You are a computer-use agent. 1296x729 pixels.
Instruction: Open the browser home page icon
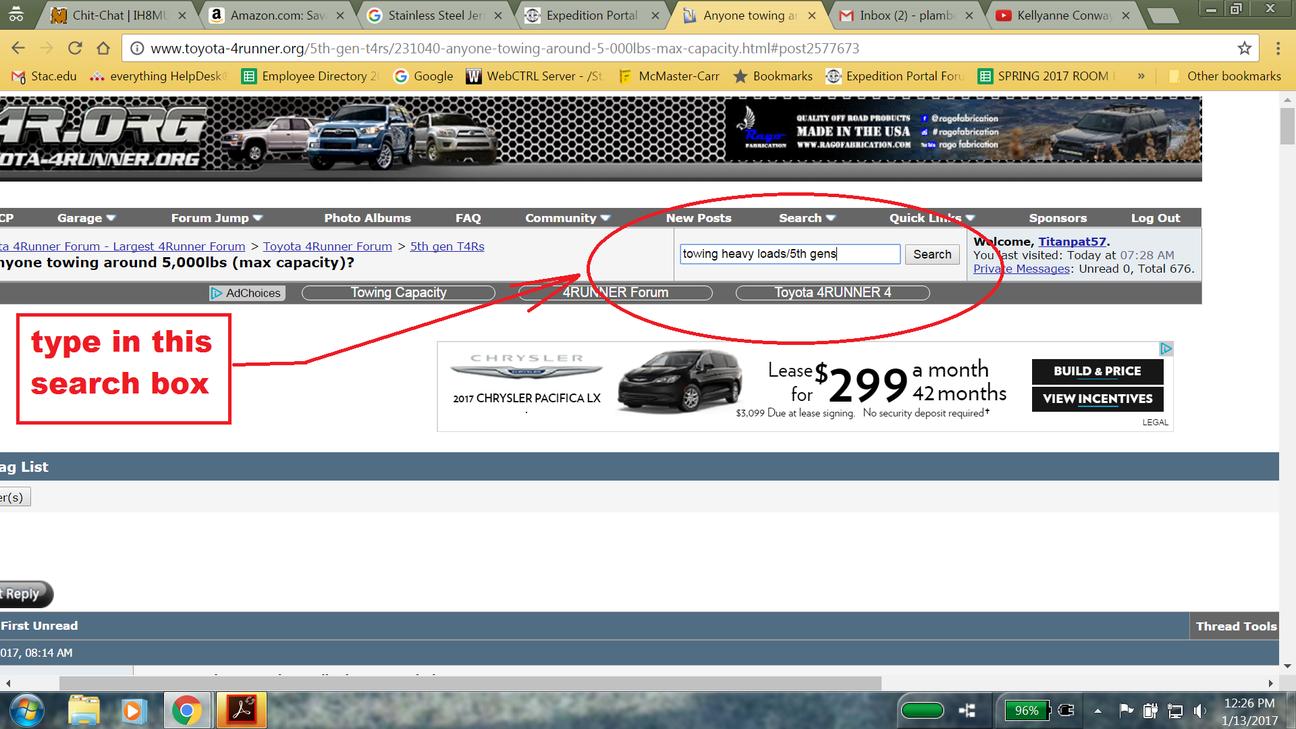(103, 48)
